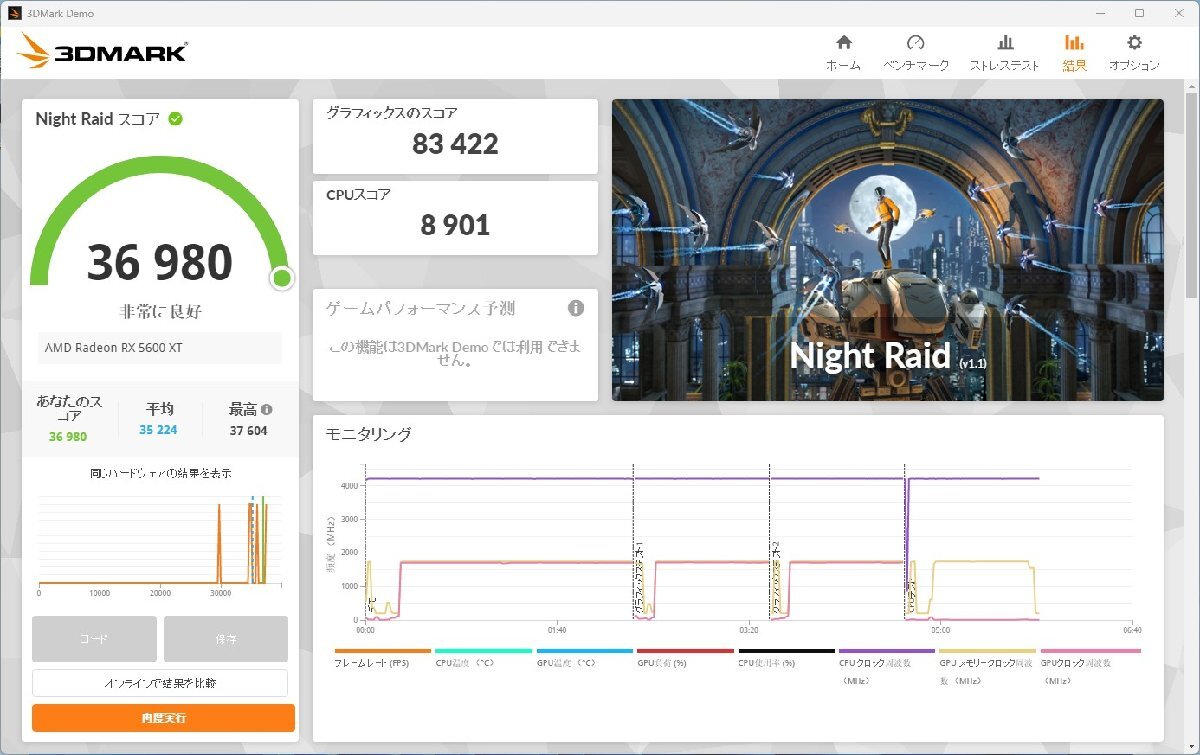Click the Night Raid artwork thumbnail

point(888,250)
